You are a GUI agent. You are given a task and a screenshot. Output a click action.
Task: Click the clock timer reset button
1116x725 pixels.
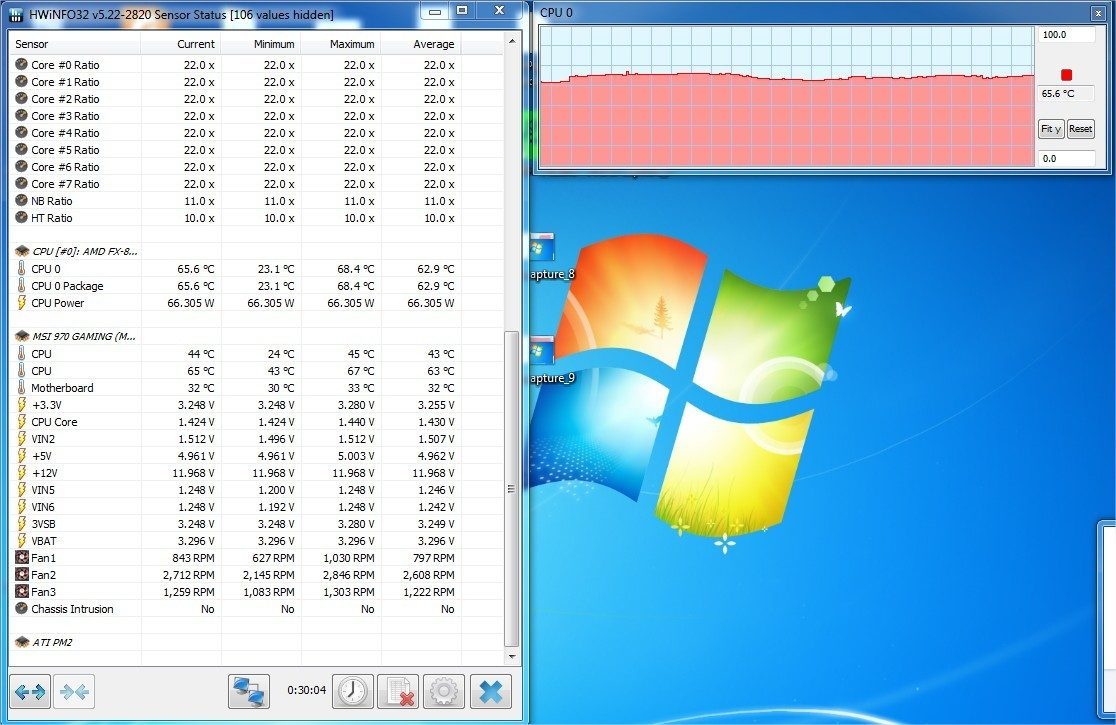pos(352,692)
